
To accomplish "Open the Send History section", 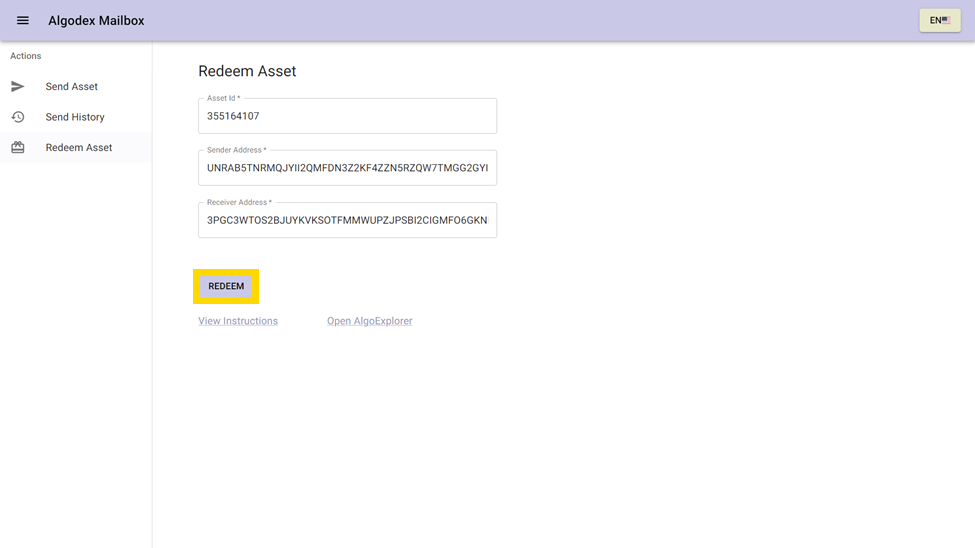I will click(x=75, y=117).
